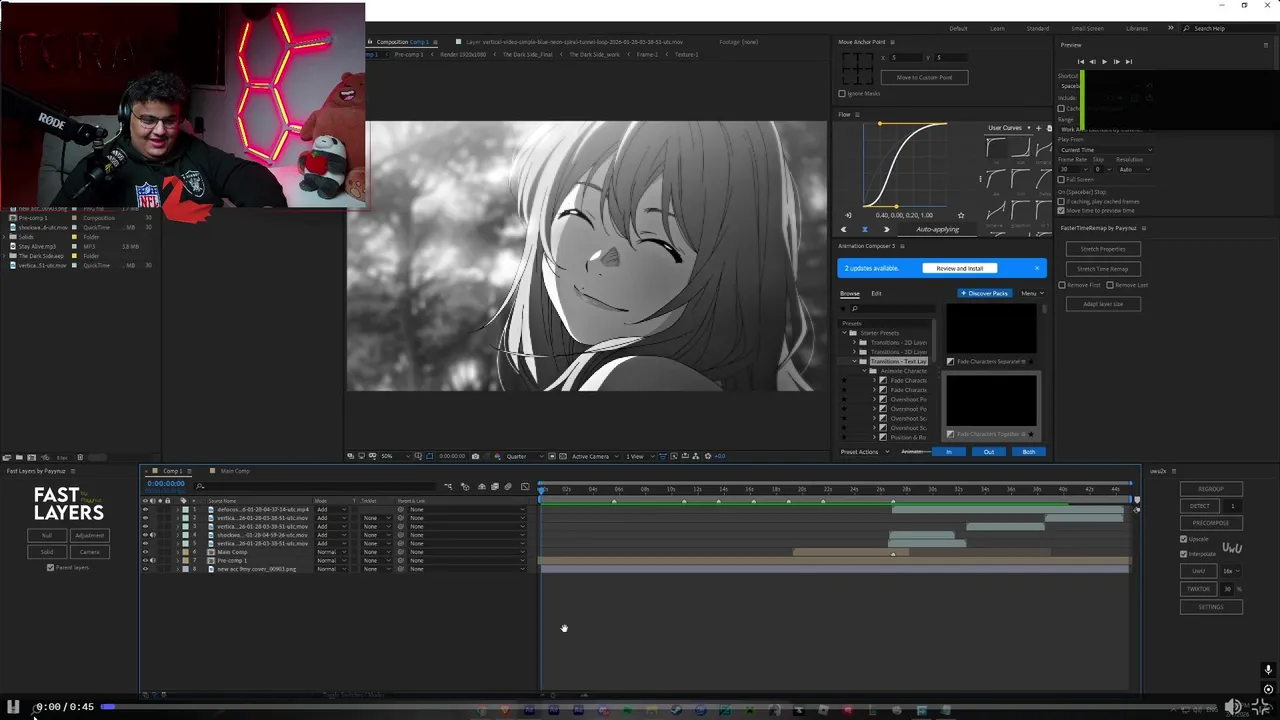Toggle Parent layers checkbox in Fast Layers
Screen dimensions: 1280x720
(50, 567)
